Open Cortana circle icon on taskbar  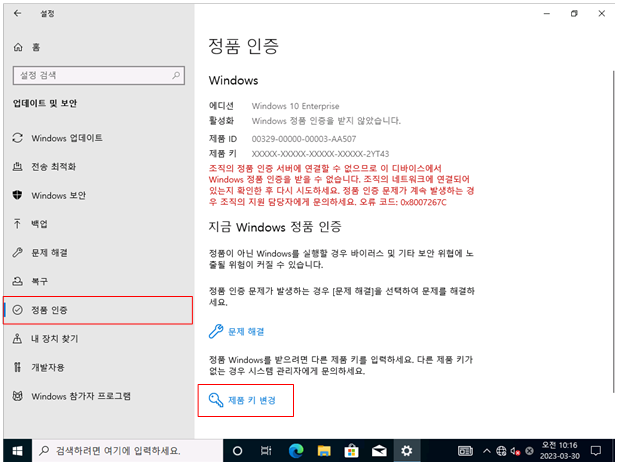[x=237, y=451]
